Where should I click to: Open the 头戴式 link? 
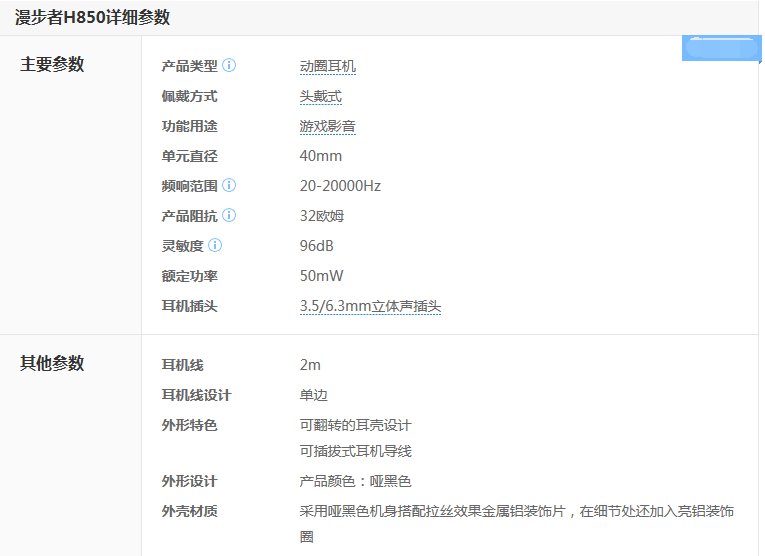321,97
